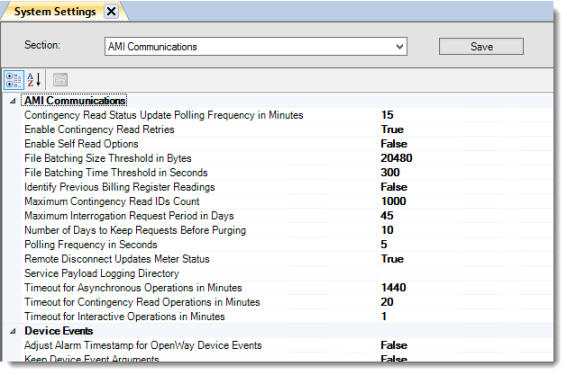Select Enable Self Read Options property
This screenshot has height=375, width=567.
(x=81, y=144)
